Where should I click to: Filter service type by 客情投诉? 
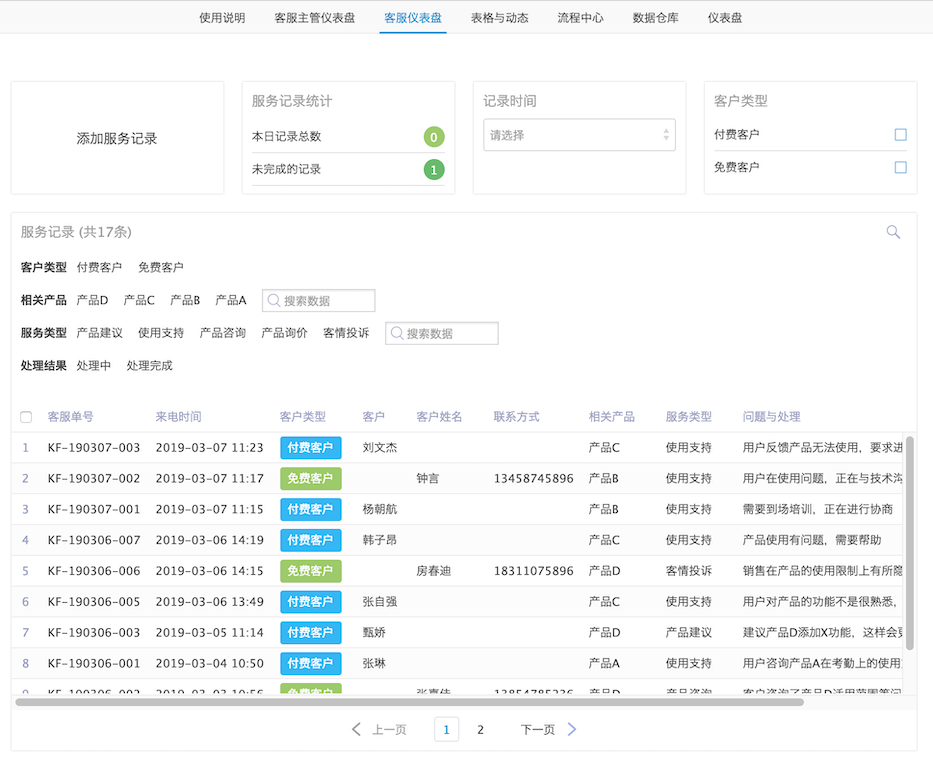pos(346,333)
